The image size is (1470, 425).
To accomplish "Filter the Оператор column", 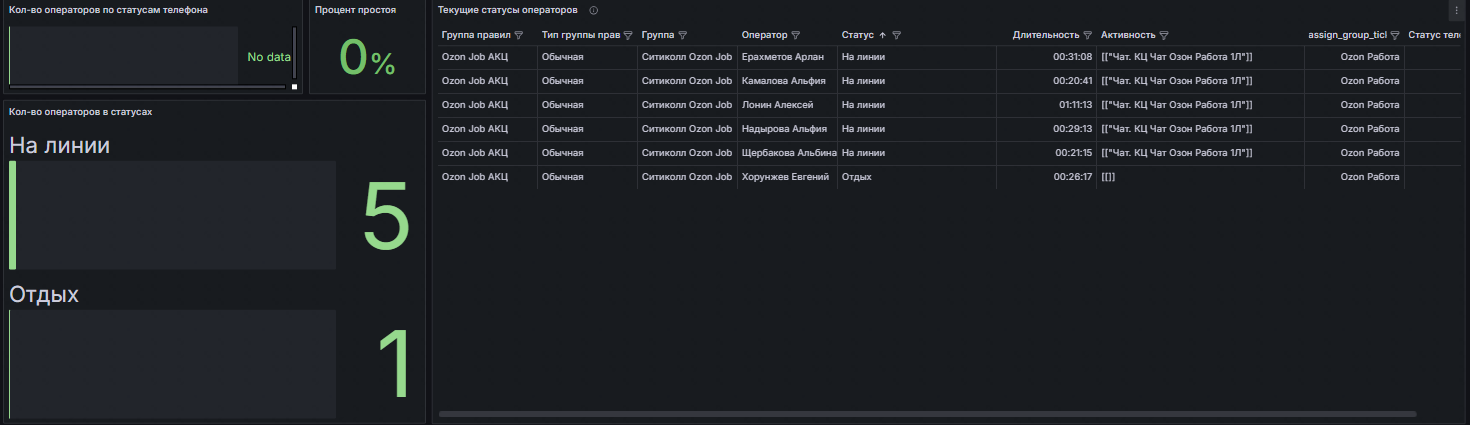I will (795, 35).
